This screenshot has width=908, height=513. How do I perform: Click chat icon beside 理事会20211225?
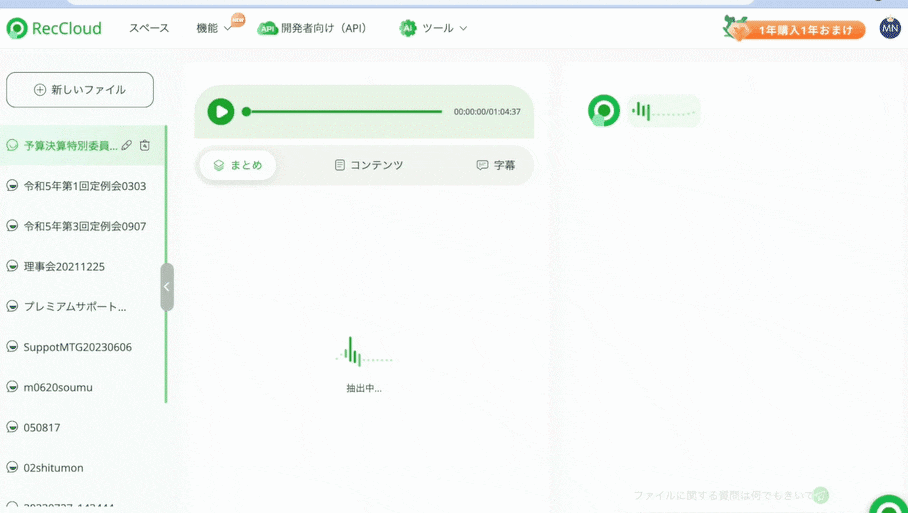coord(12,266)
